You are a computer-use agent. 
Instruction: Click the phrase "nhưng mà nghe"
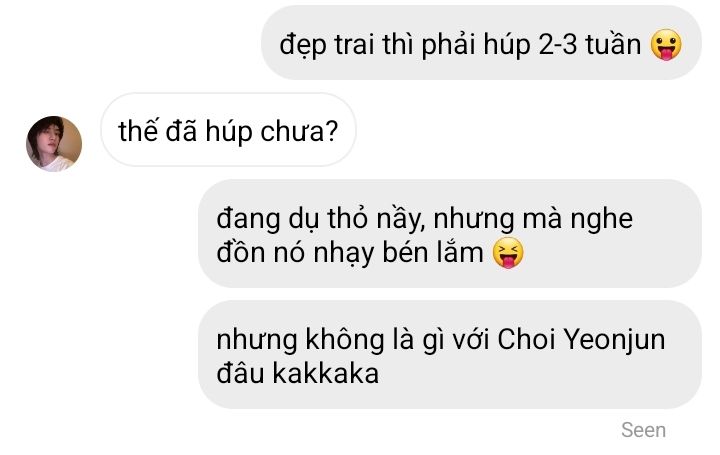[533, 219]
